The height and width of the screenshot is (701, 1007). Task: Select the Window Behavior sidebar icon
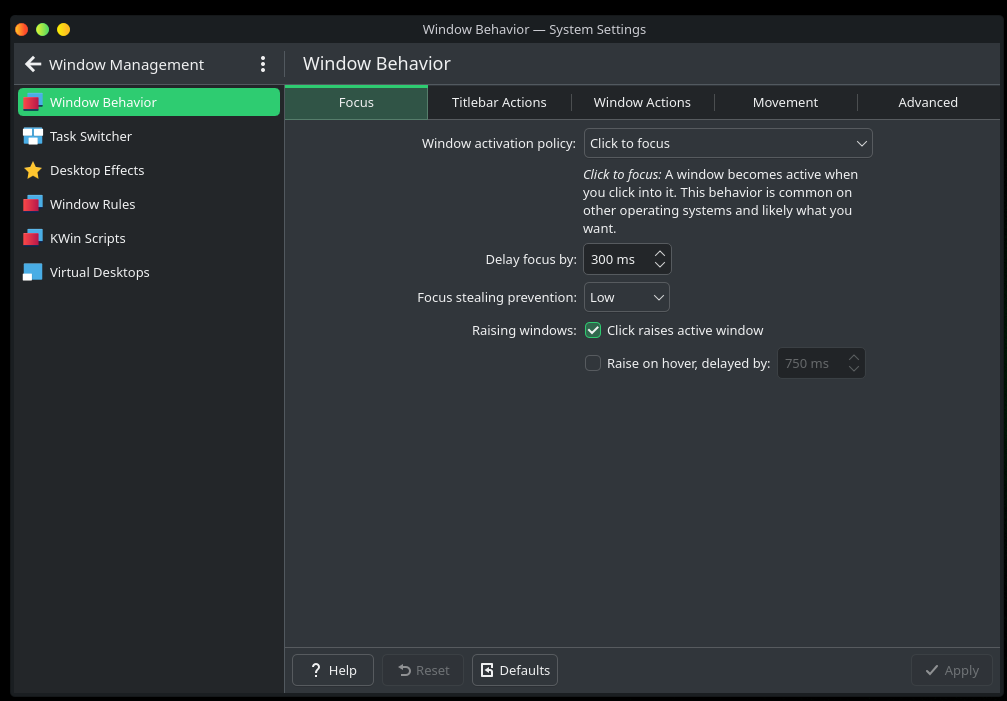click(33, 102)
